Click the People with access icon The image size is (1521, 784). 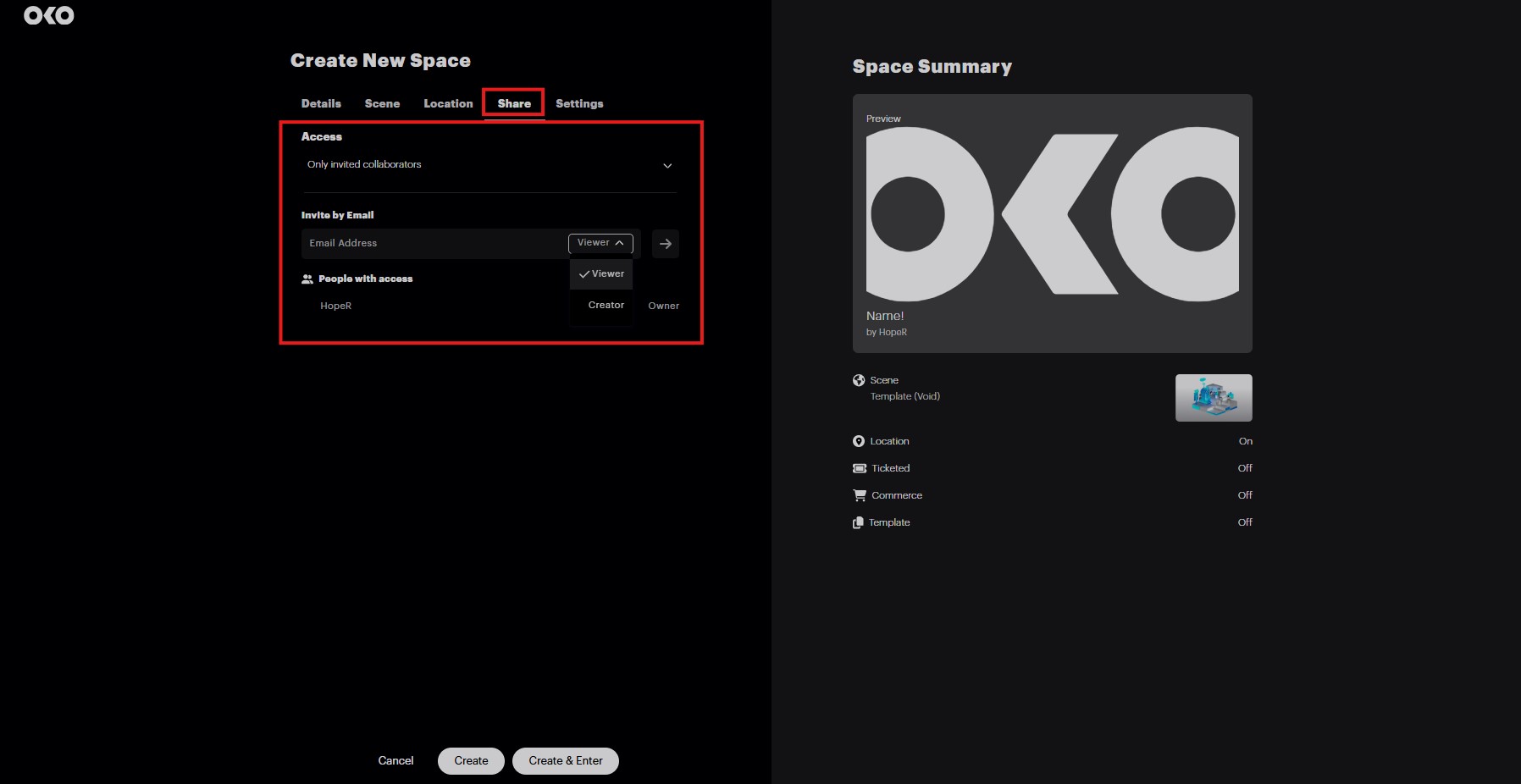307,279
